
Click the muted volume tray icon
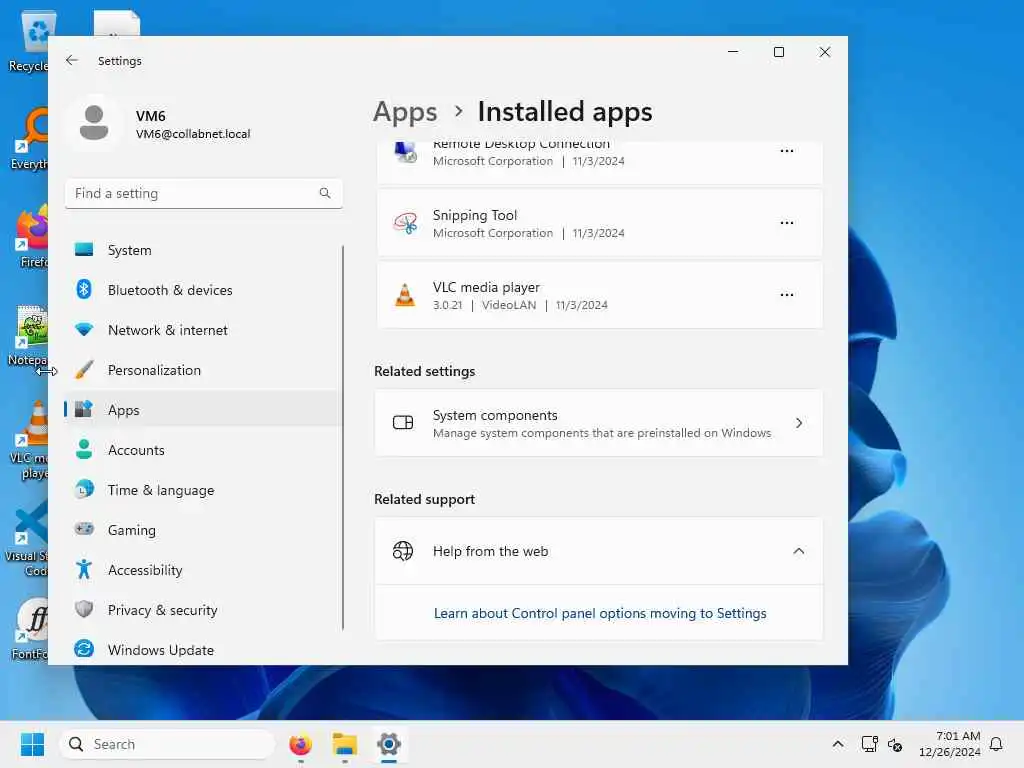(895, 744)
